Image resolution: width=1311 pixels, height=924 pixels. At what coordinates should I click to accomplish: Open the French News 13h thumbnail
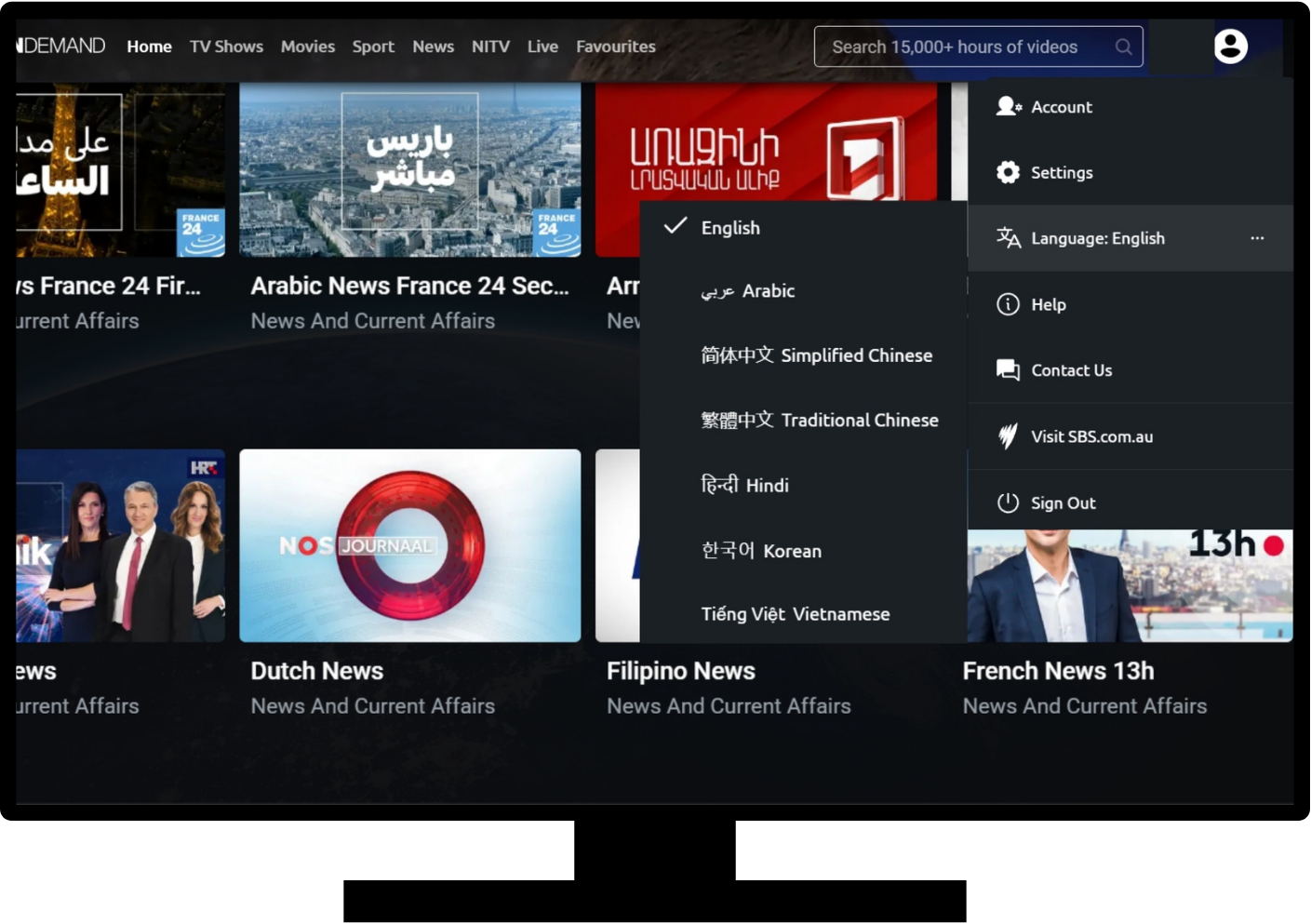pyautogui.click(x=1130, y=585)
